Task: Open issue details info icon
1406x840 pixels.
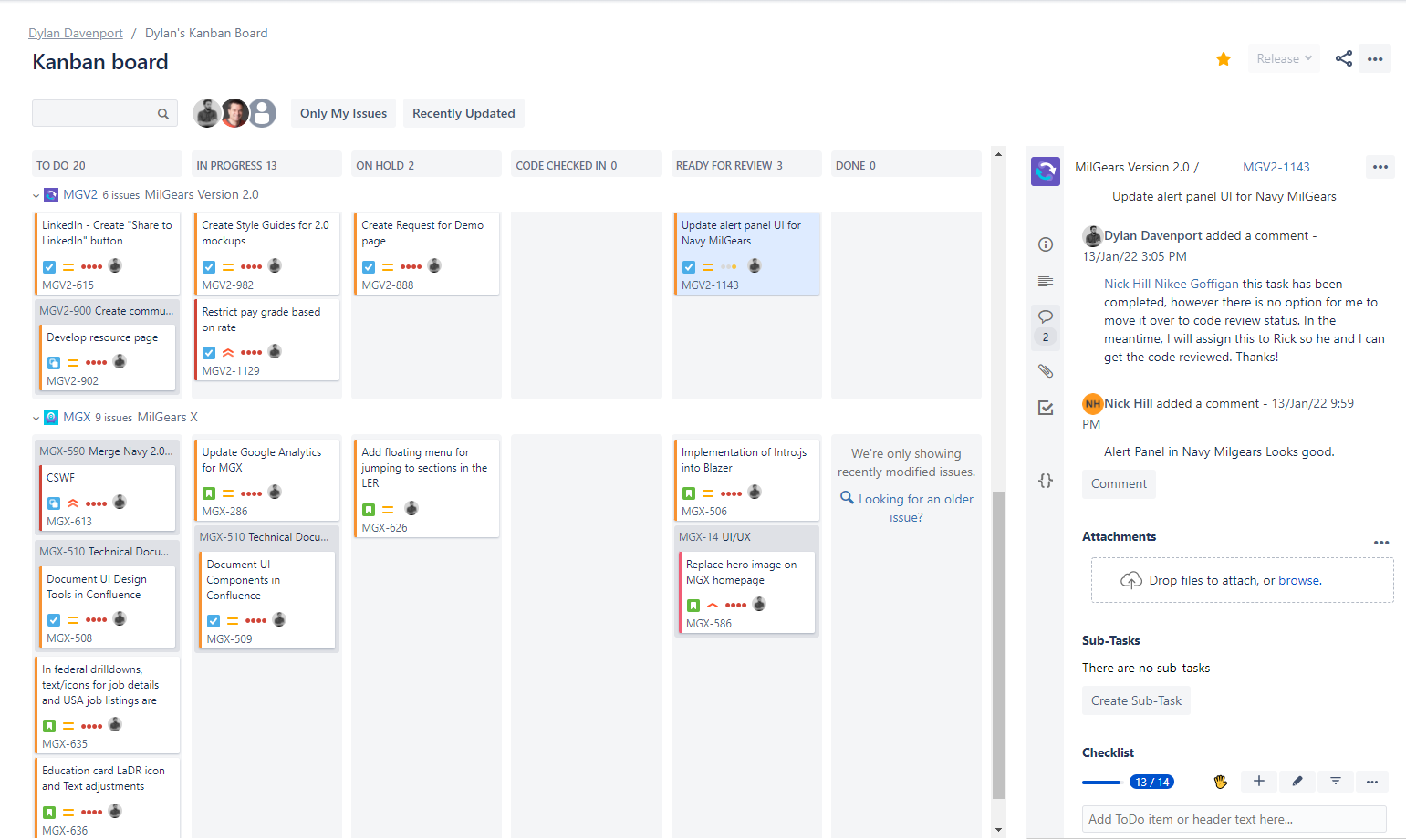Action: (1046, 244)
